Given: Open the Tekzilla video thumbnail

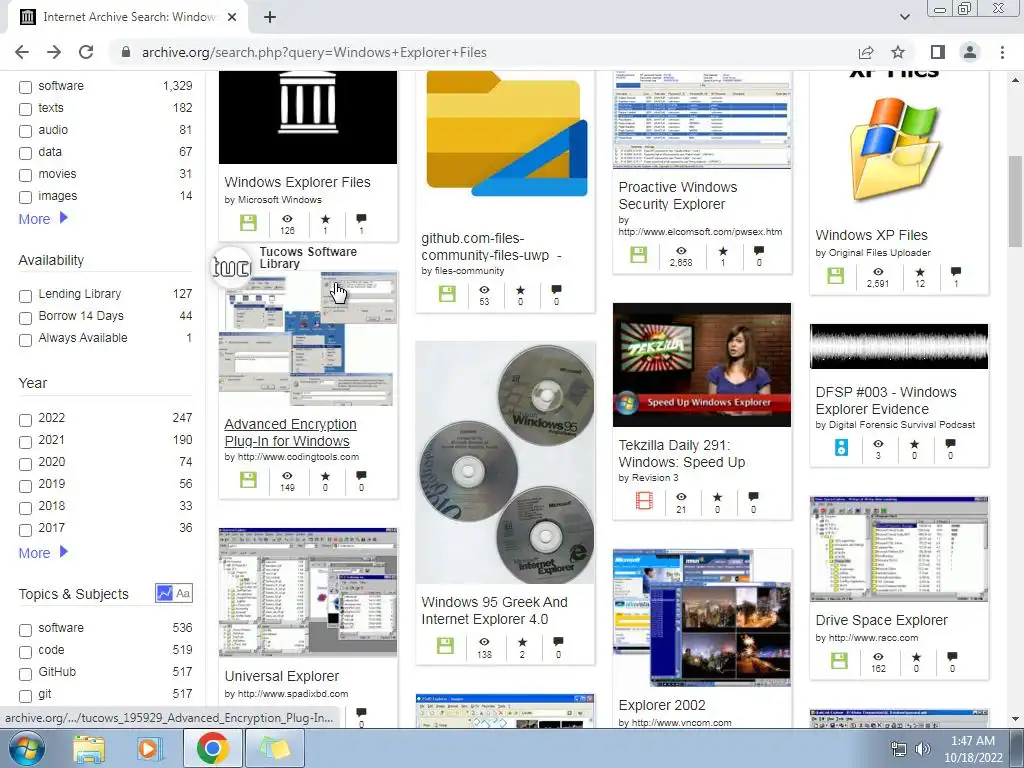Looking at the screenshot, I should pos(701,364).
